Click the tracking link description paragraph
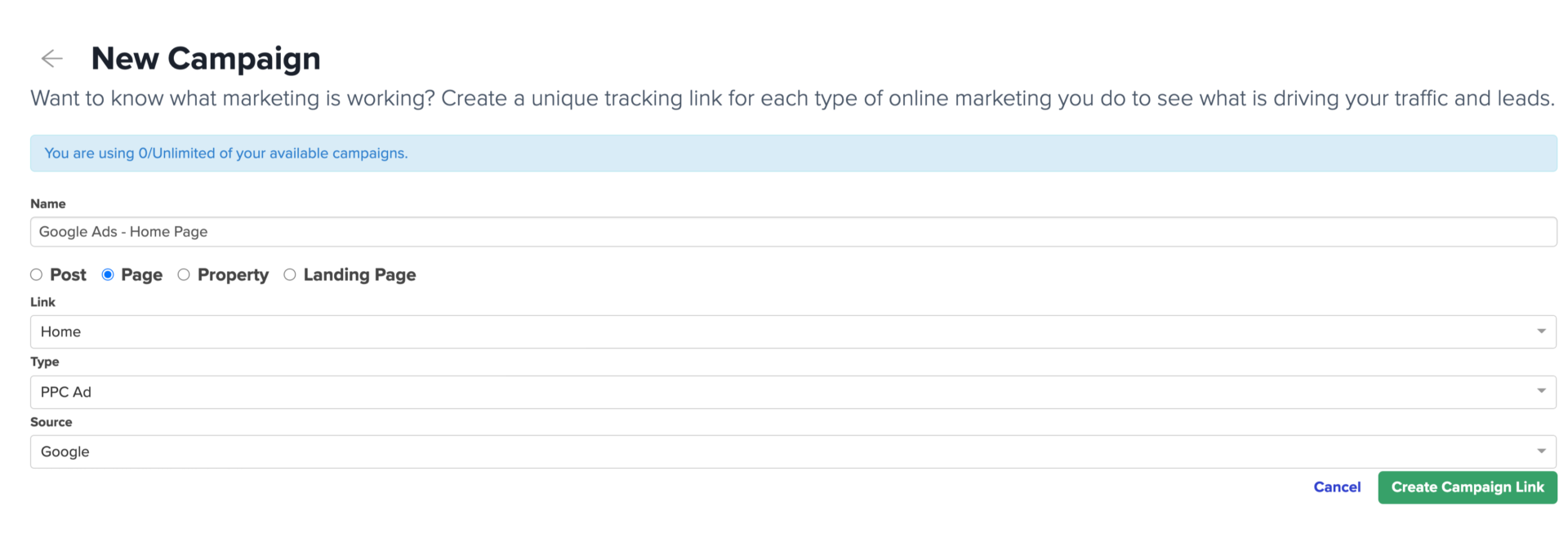 pyautogui.click(x=792, y=99)
